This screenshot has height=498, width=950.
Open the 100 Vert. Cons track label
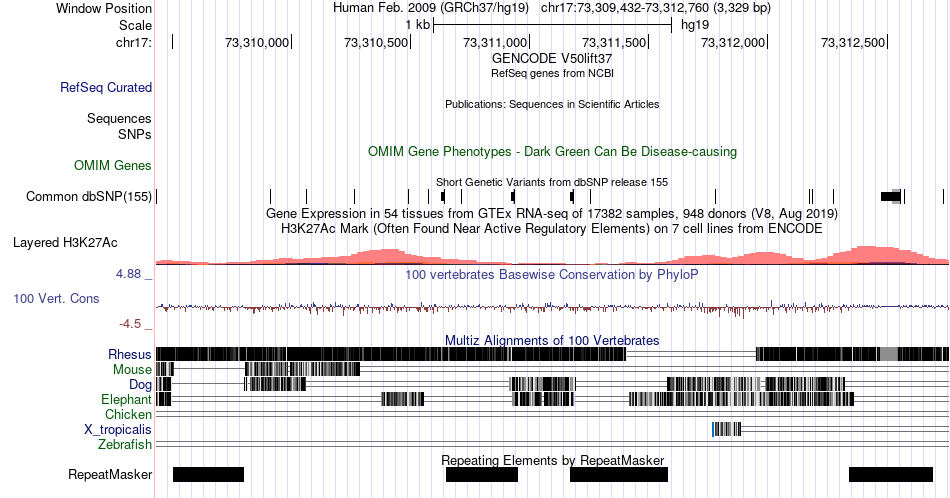(x=56, y=298)
